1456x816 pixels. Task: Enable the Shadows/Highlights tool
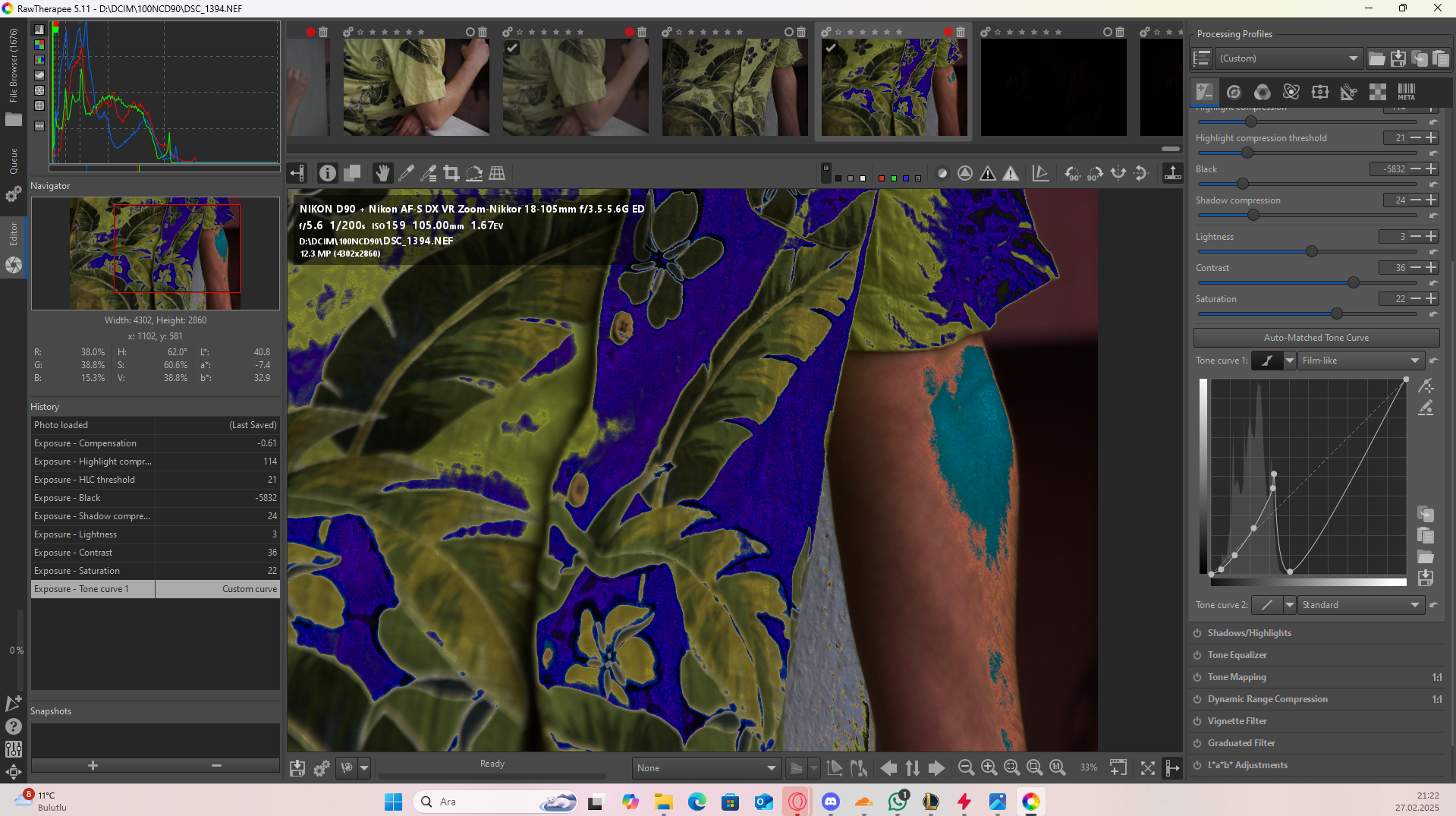(x=1197, y=633)
